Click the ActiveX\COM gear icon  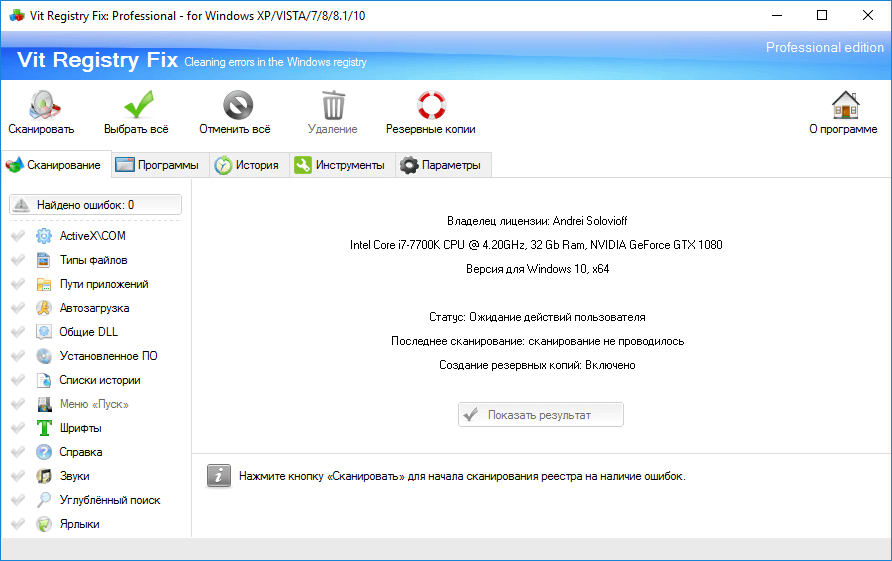click(x=44, y=236)
